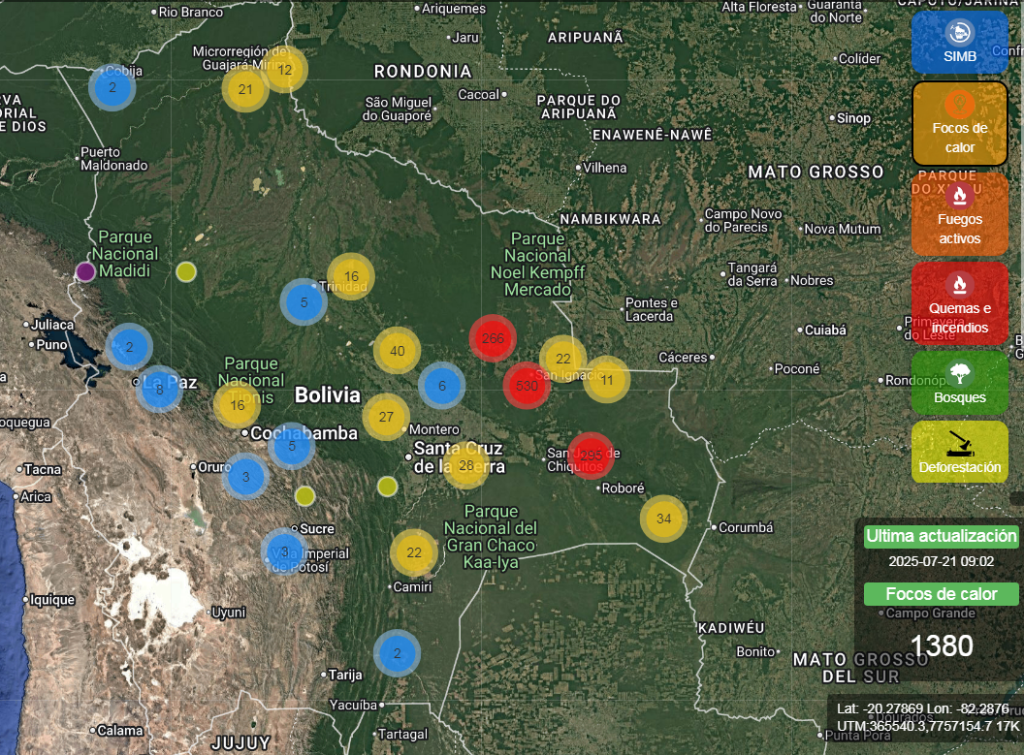The height and width of the screenshot is (755, 1024).
Task: Click the olive dot near Sucre
Action: click(305, 496)
